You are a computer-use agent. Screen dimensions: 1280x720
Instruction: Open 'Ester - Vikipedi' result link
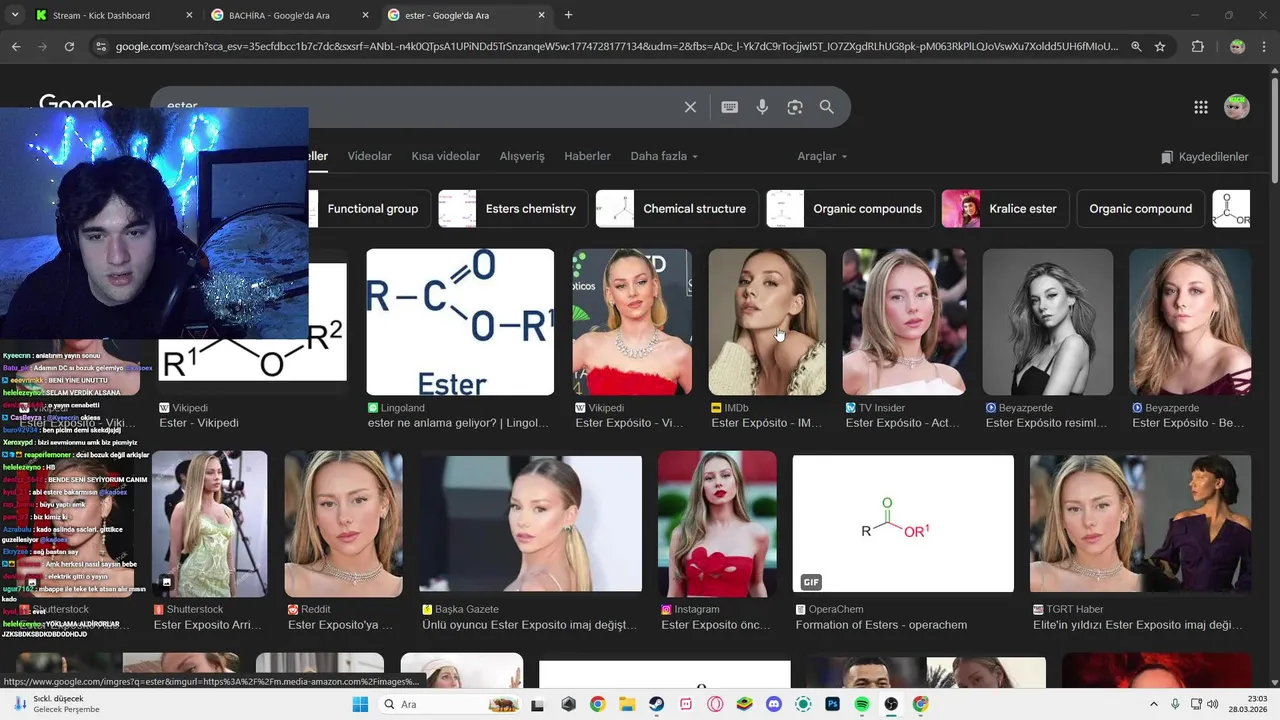(199, 423)
